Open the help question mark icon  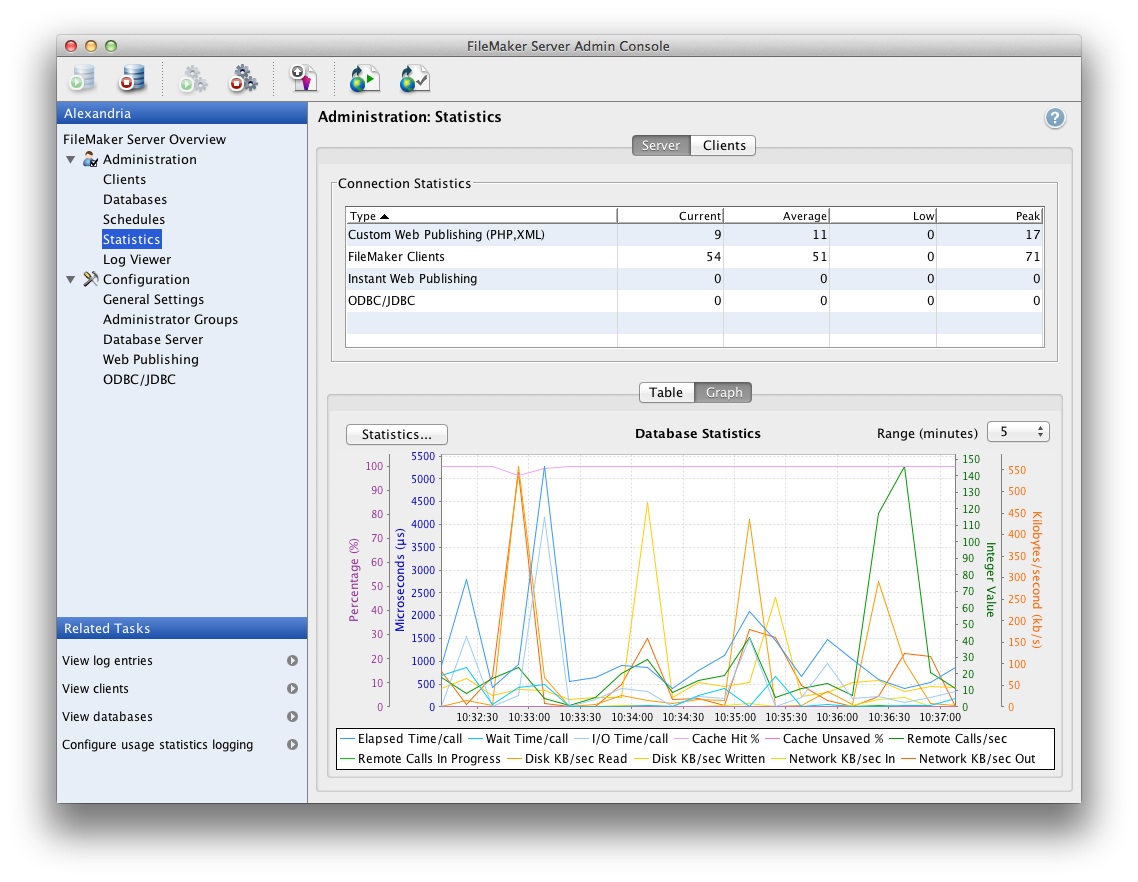(x=1055, y=118)
